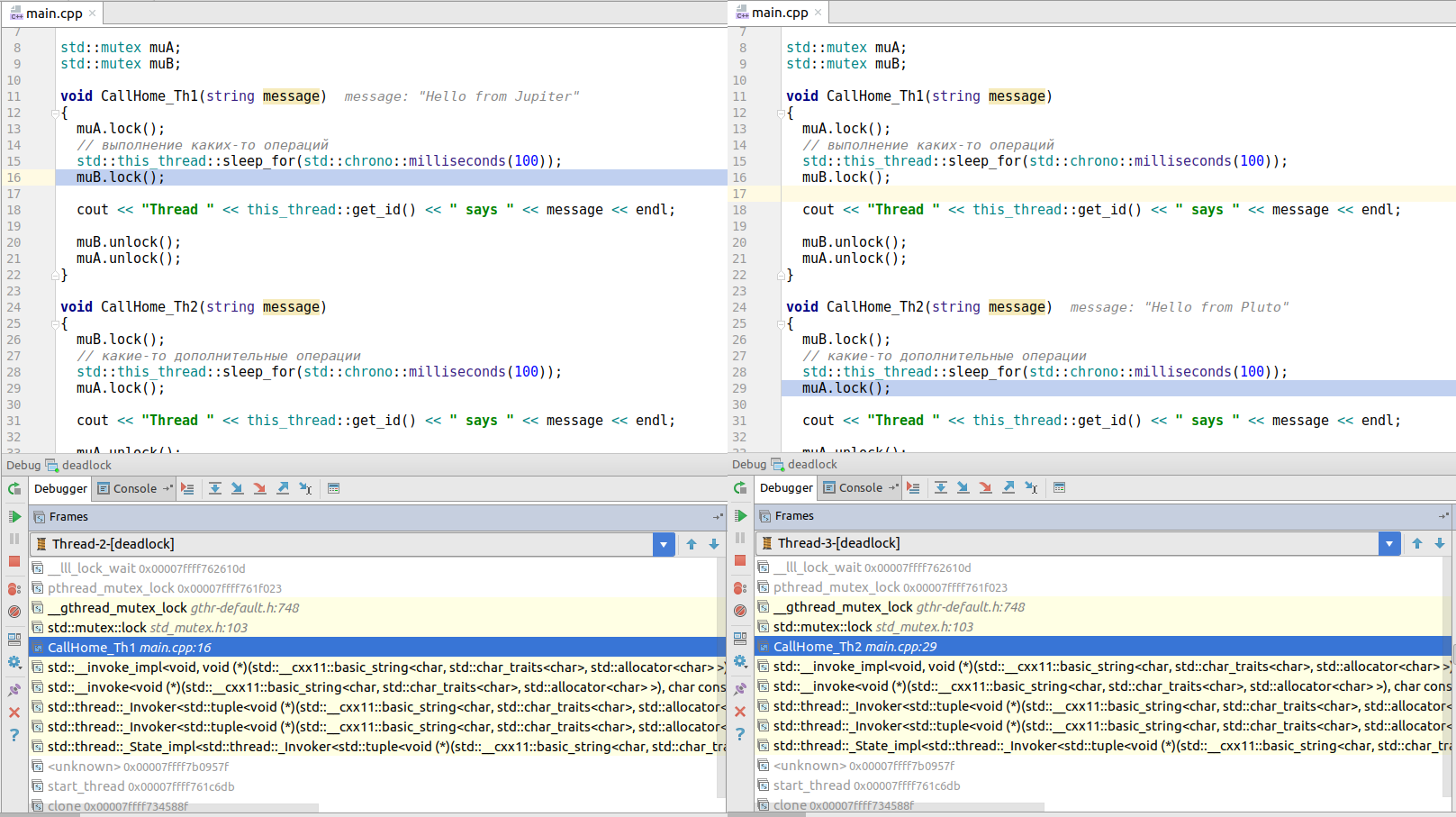Viewport: 1456px width, 817px height.
Task: Show execution point in left debugger toolbar
Action: [x=187, y=488]
